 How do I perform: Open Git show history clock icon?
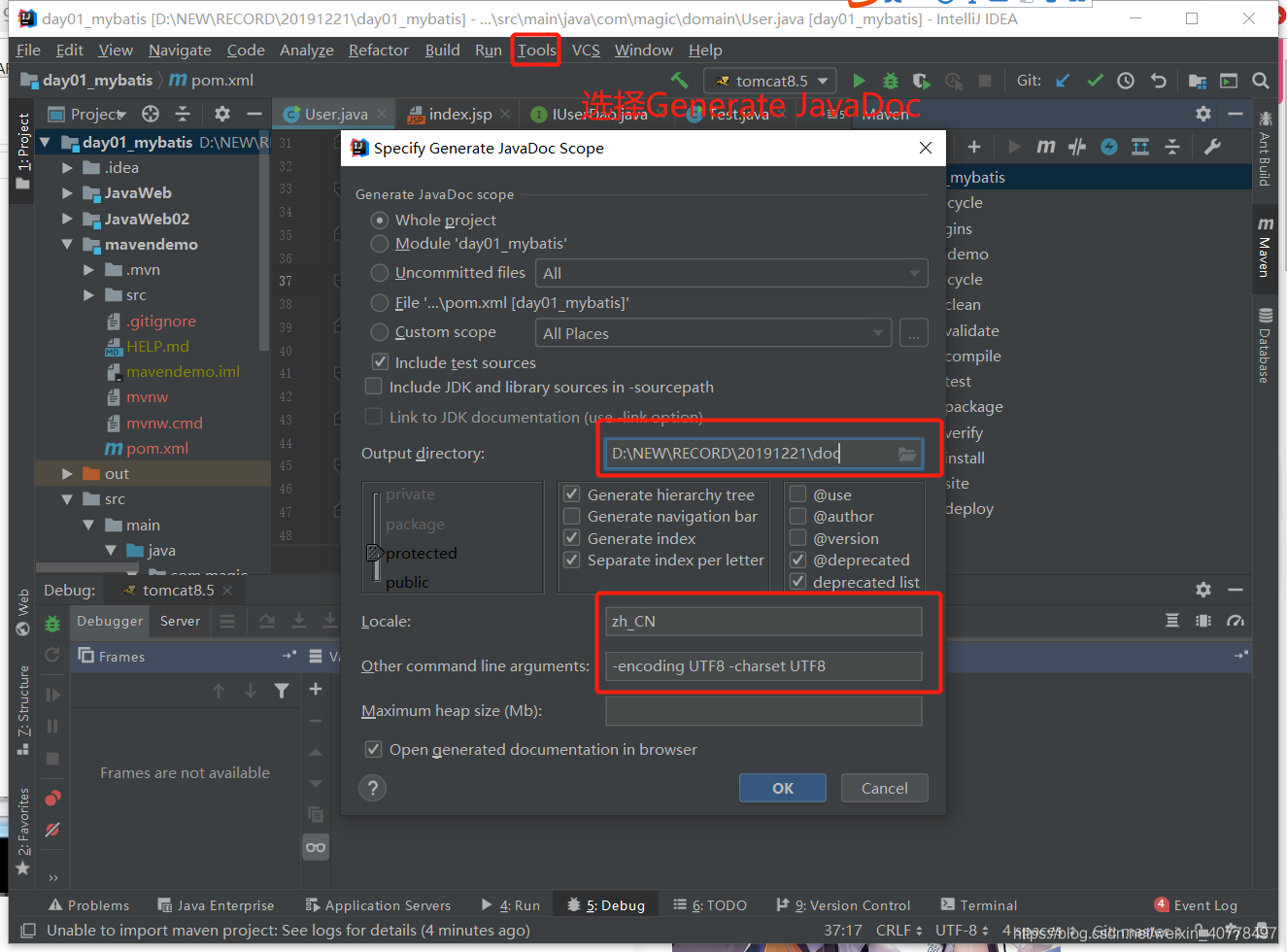(x=1126, y=81)
